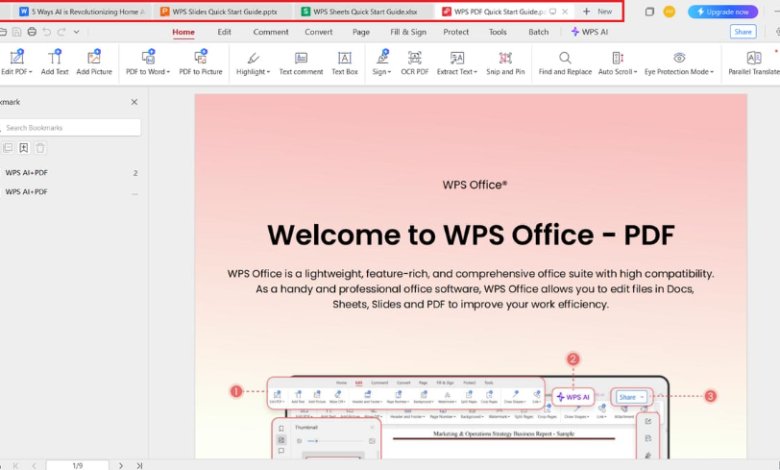The image size is (780, 470).
Task: Expand the Edit PDF dropdown arrow
Action: pyautogui.click(x=30, y=72)
